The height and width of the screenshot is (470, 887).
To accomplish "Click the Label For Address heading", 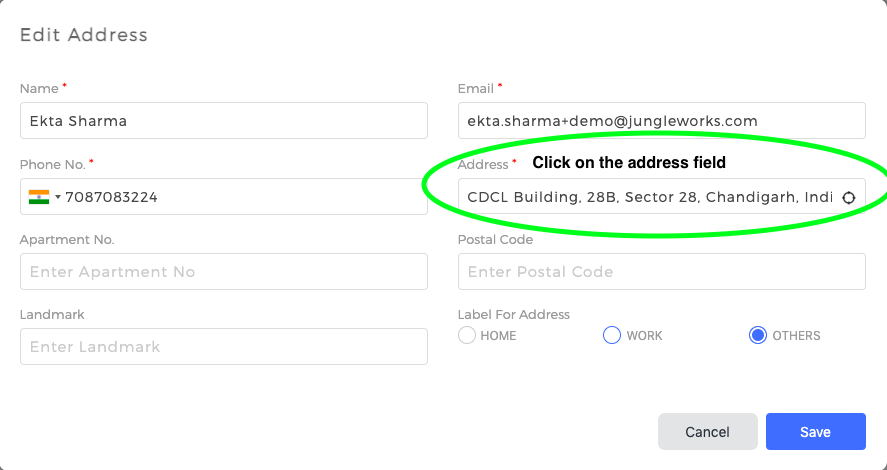I will click(x=514, y=314).
